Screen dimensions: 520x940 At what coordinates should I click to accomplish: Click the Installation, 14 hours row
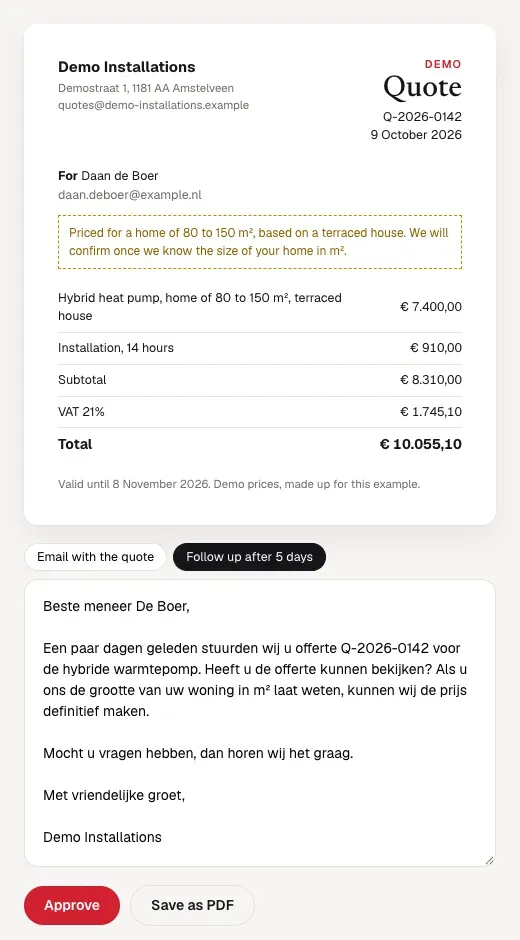[x=260, y=348]
